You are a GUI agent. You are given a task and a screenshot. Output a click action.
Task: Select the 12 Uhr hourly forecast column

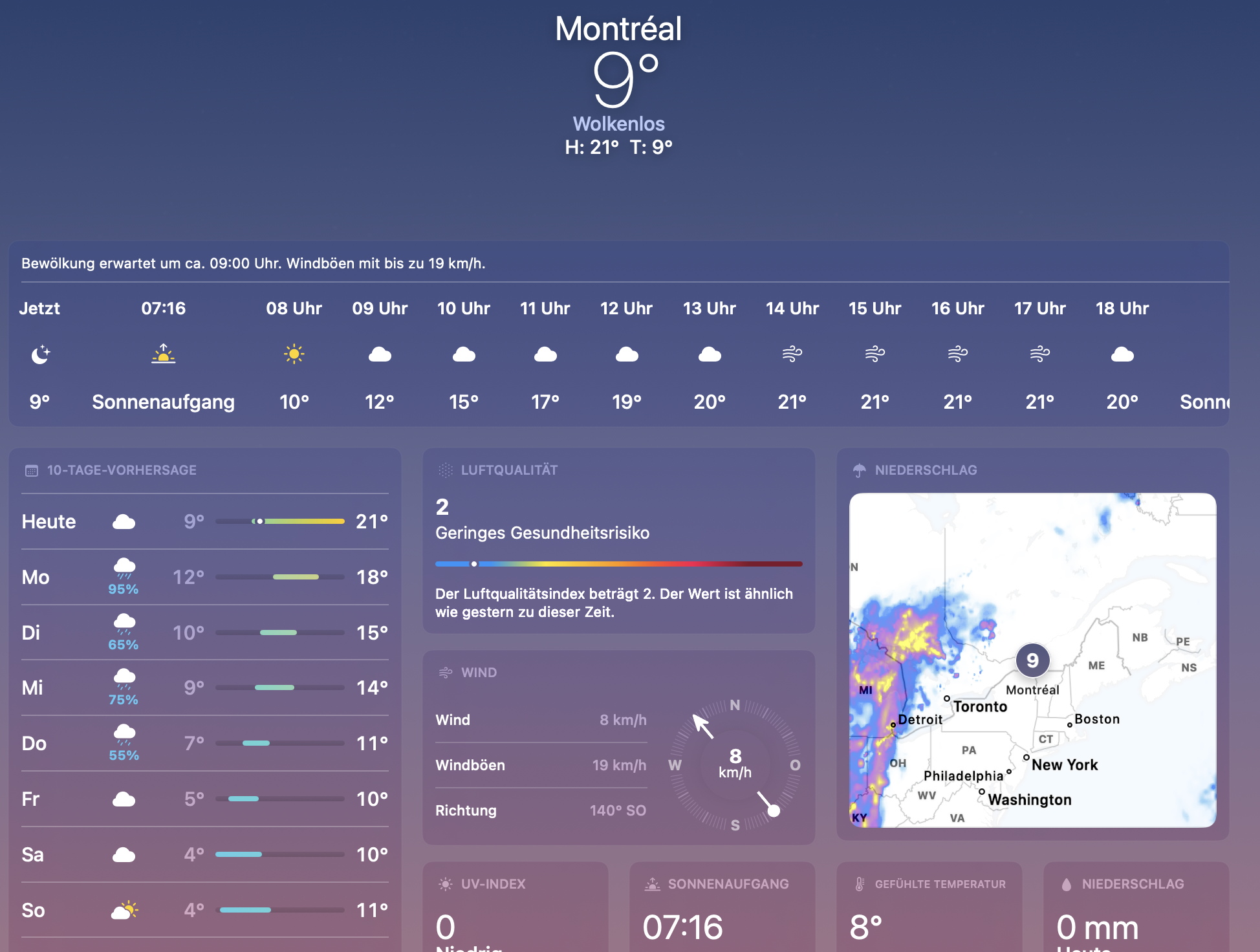[626, 354]
